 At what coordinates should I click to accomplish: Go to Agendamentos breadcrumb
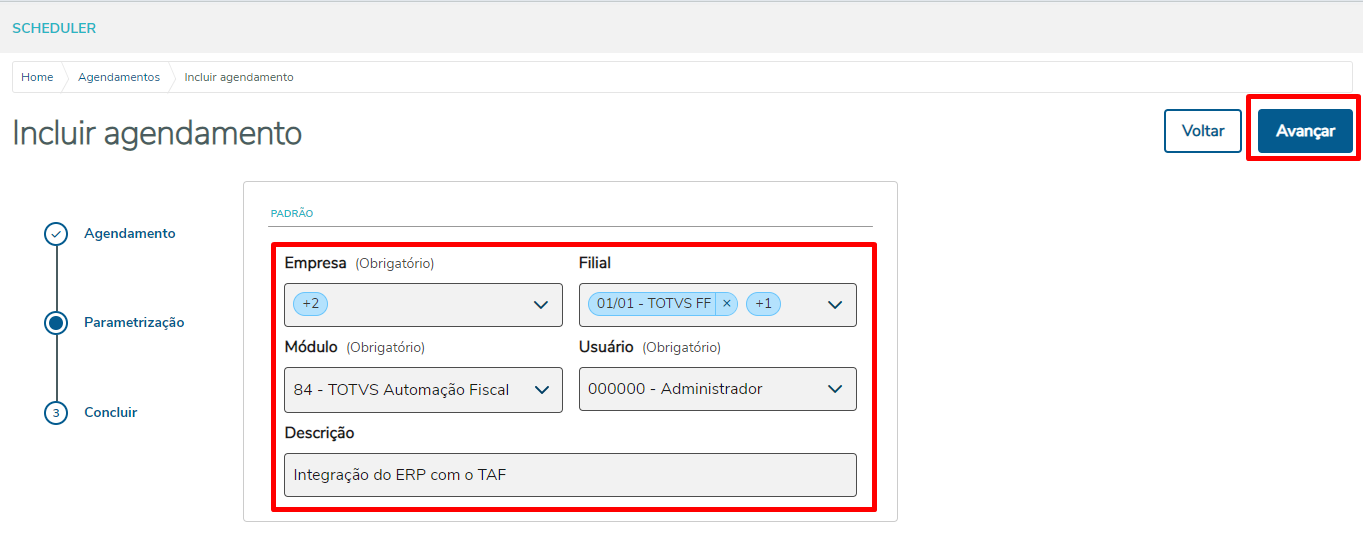119,77
